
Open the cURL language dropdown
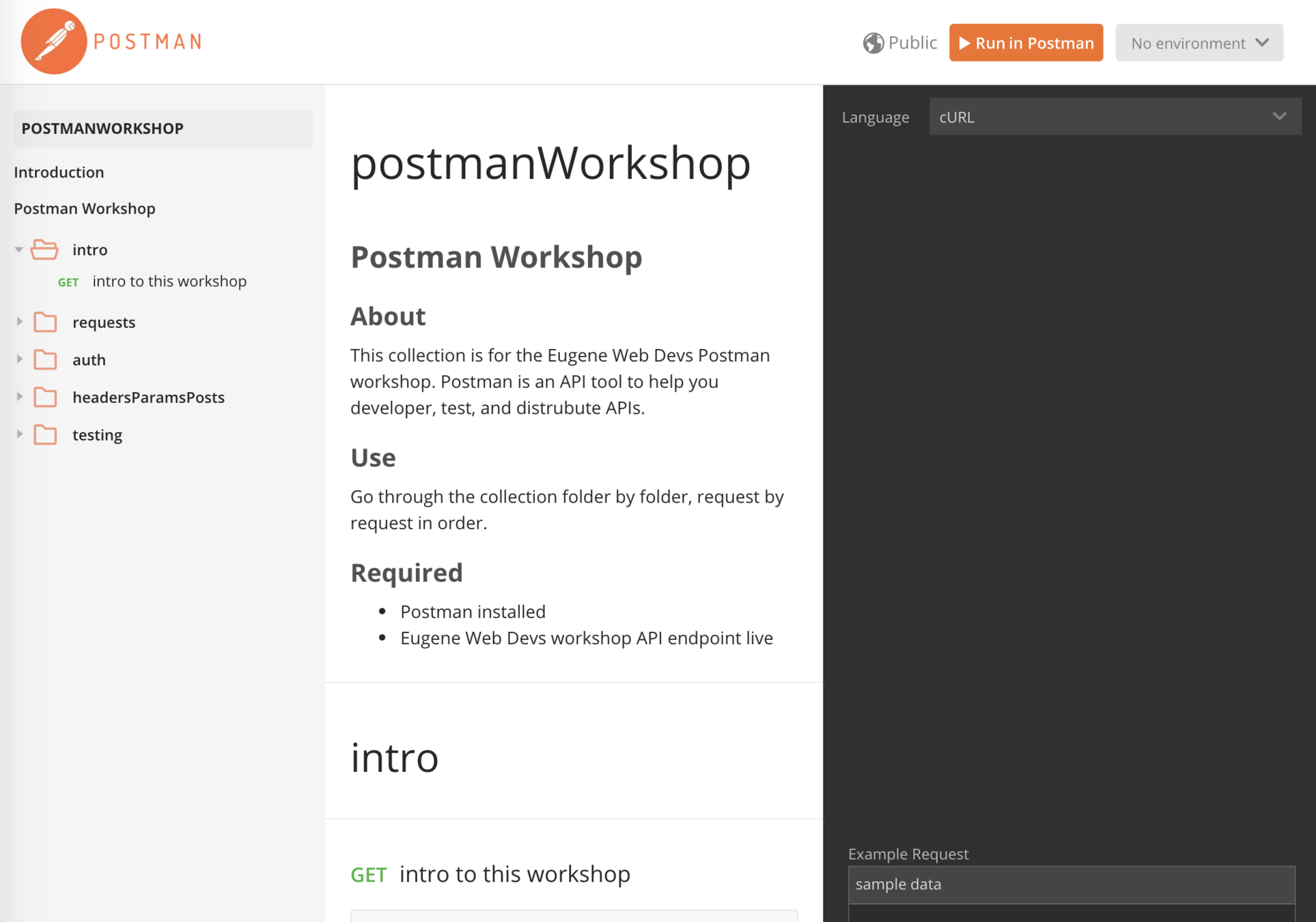tap(1115, 117)
